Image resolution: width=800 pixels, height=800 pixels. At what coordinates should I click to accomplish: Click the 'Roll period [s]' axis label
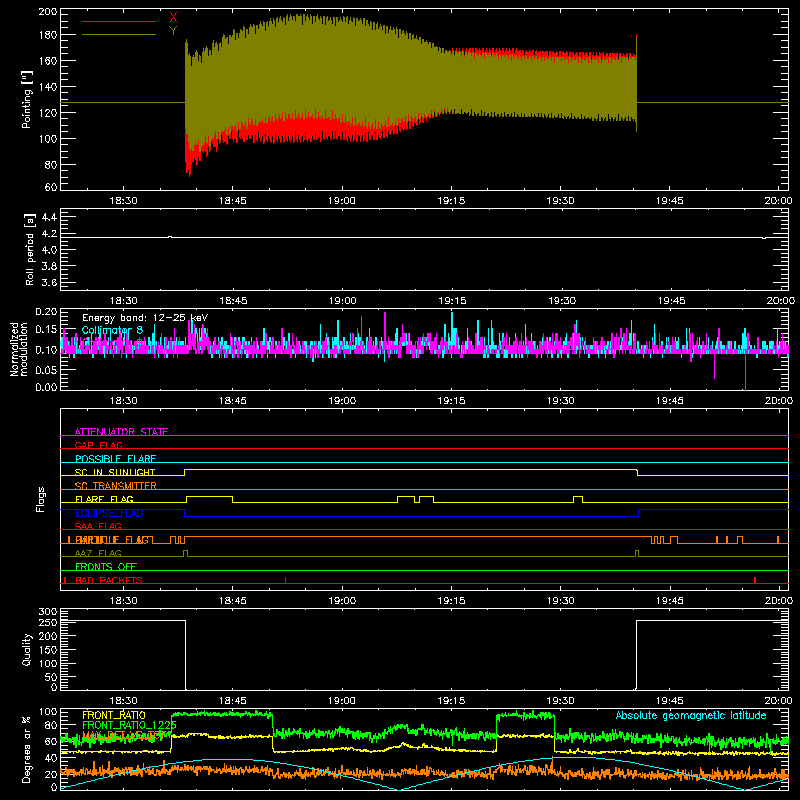pos(29,249)
